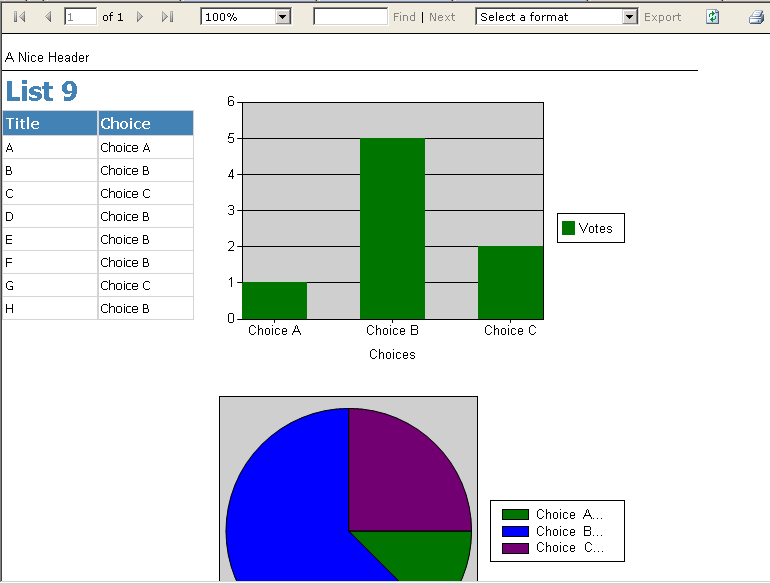770x585 pixels.
Task: Click the 'Choices' axis title
Action: coord(392,354)
